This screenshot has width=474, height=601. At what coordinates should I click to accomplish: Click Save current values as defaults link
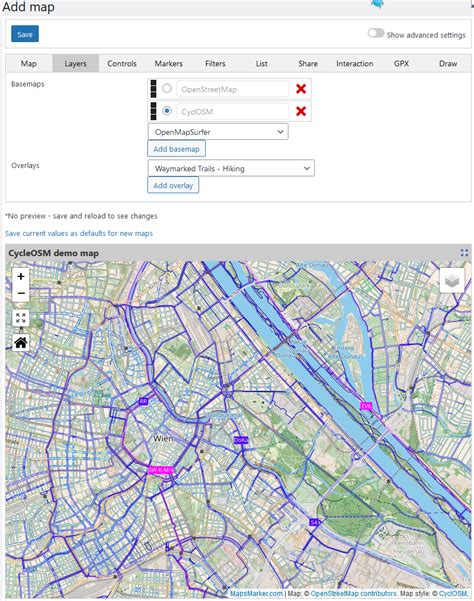[79, 233]
